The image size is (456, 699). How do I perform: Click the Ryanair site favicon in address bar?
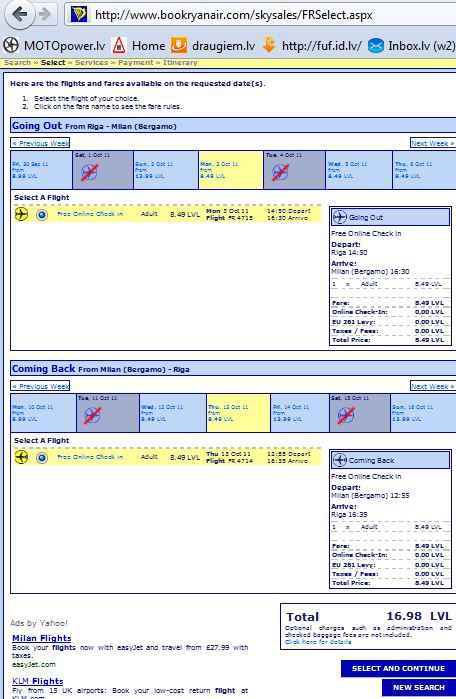coord(79,15)
